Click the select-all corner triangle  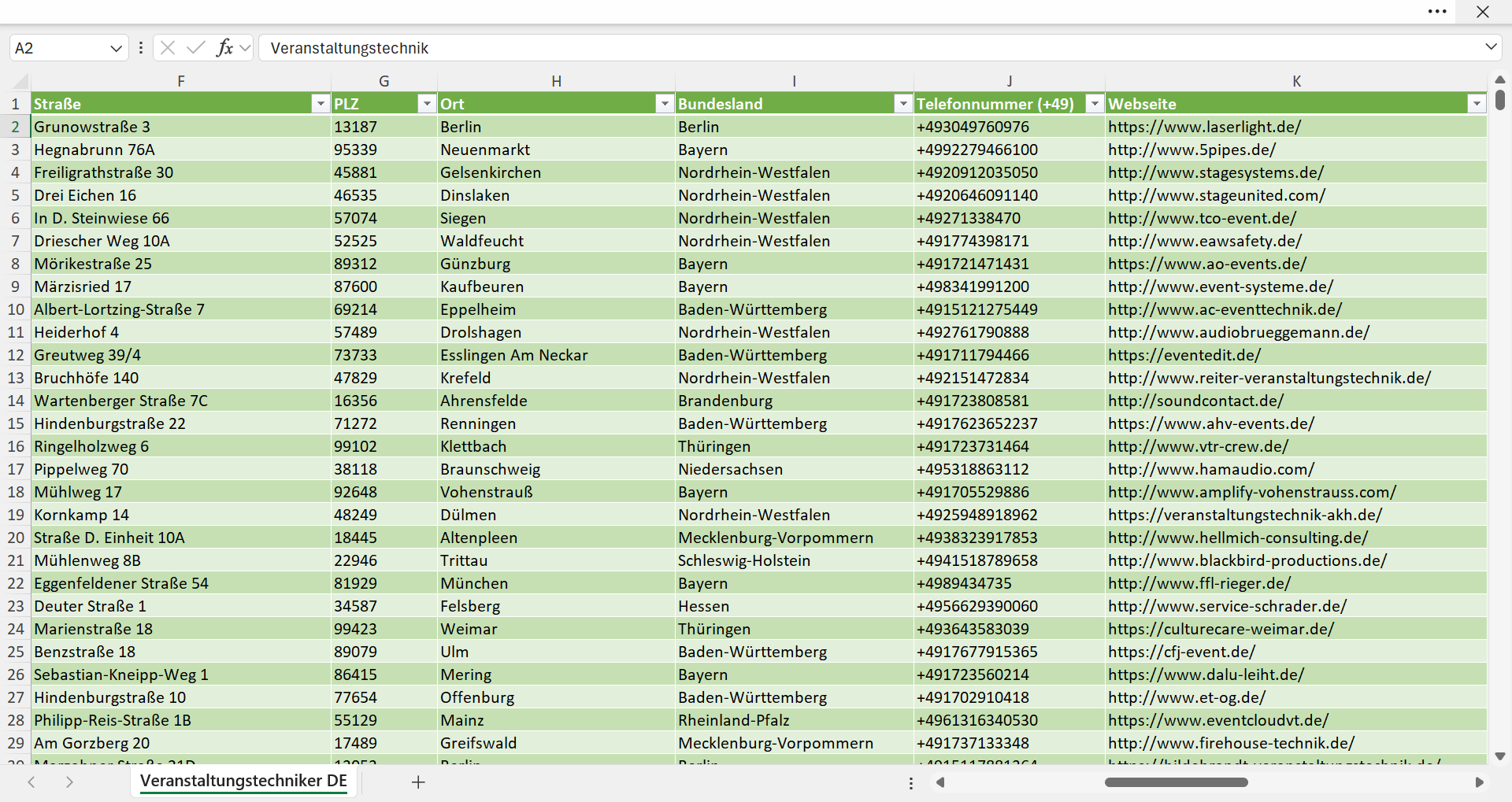coord(21,81)
